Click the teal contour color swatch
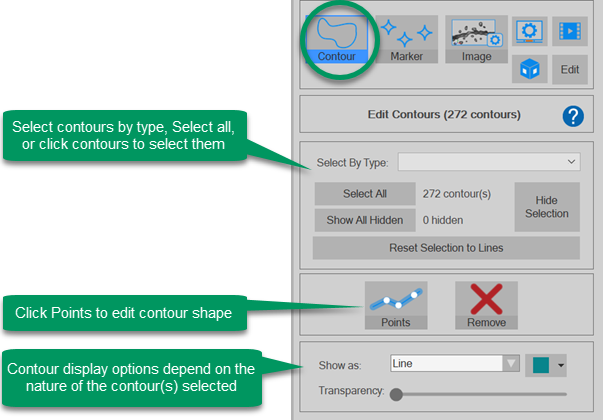This screenshot has height=420, width=603. [x=541, y=365]
